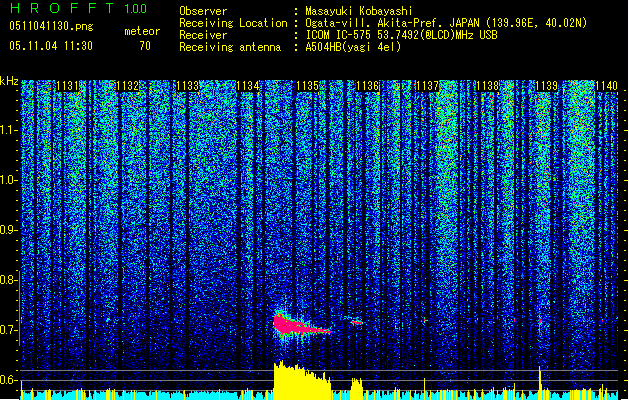Click the 1.0 kHz frequency axis label
This screenshot has height=400, width=629.
(9, 180)
